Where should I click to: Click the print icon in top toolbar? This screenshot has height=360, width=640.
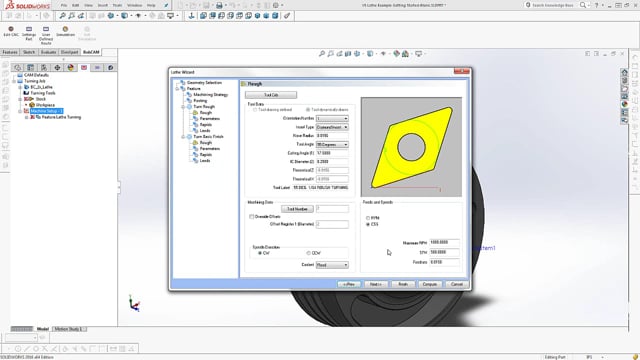tap(219, 5)
